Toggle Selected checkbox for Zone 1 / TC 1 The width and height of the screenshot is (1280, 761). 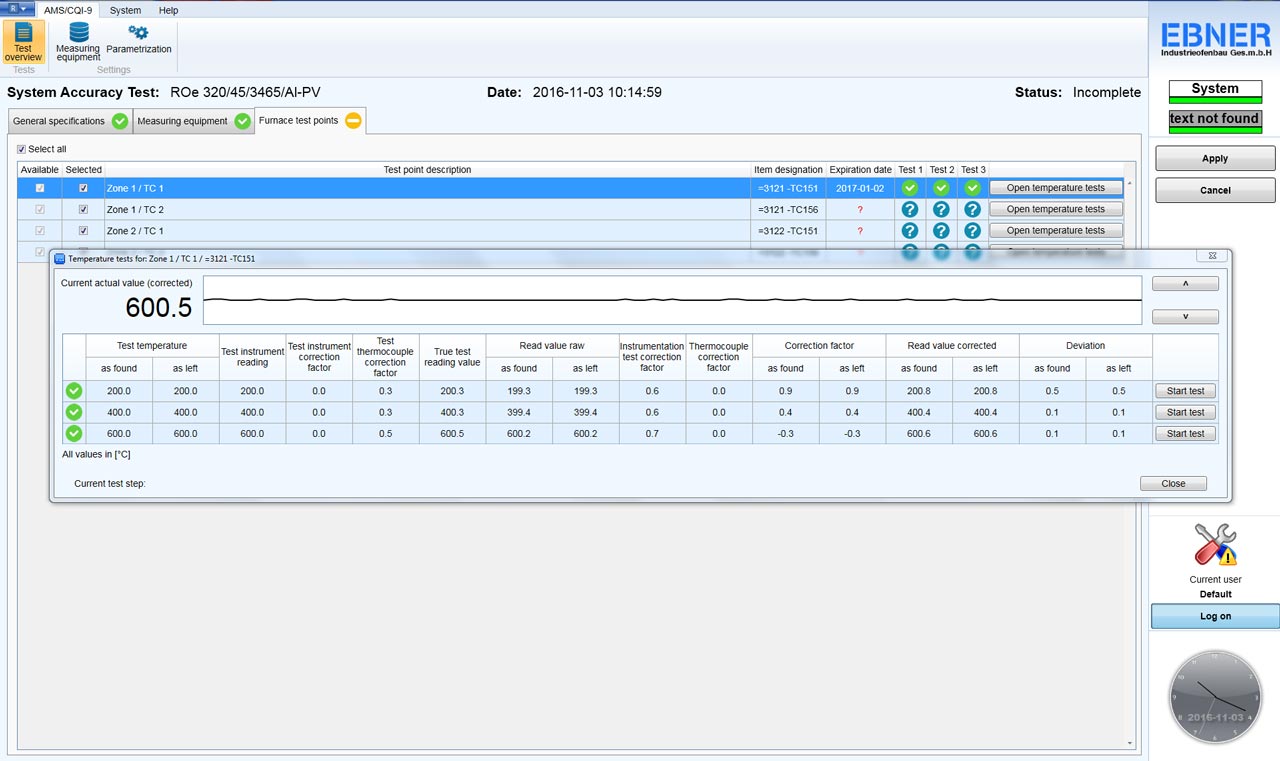[83, 188]
